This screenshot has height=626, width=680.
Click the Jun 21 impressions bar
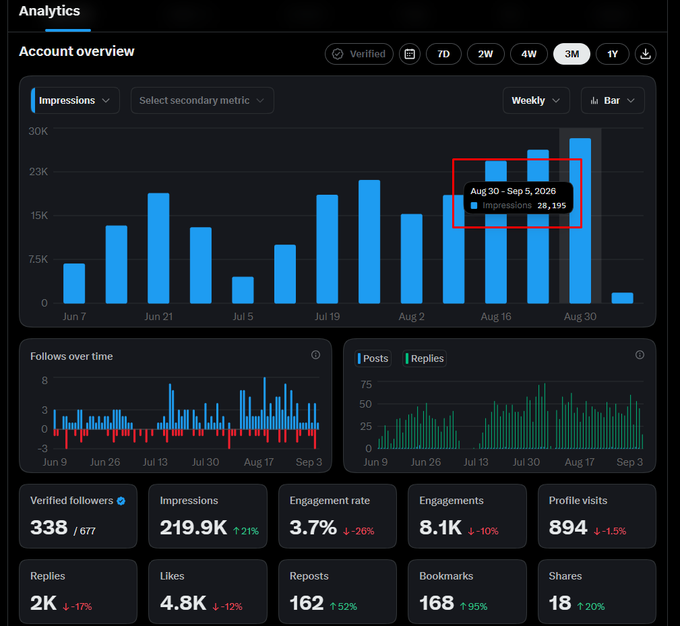158,248
